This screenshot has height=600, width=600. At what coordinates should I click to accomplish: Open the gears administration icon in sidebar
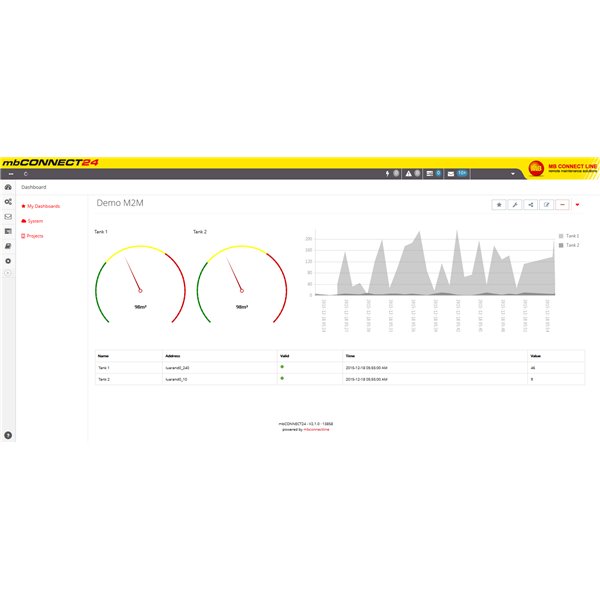point(8,202)
